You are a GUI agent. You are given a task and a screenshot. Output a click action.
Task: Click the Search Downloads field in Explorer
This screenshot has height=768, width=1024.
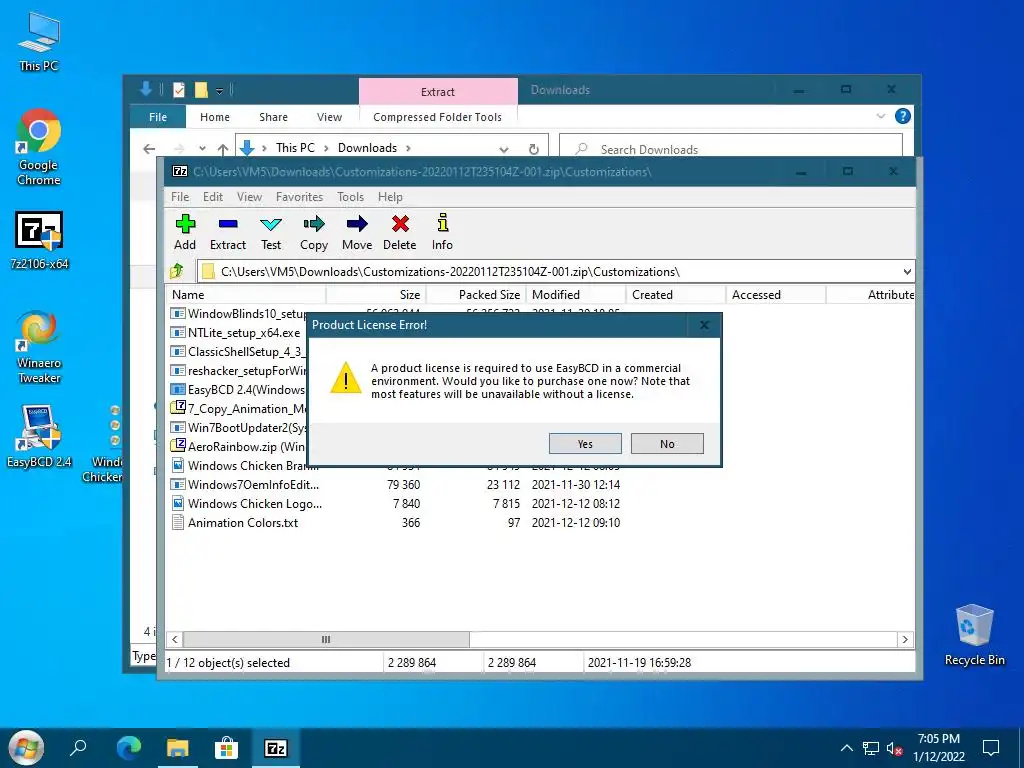point(731,150)
